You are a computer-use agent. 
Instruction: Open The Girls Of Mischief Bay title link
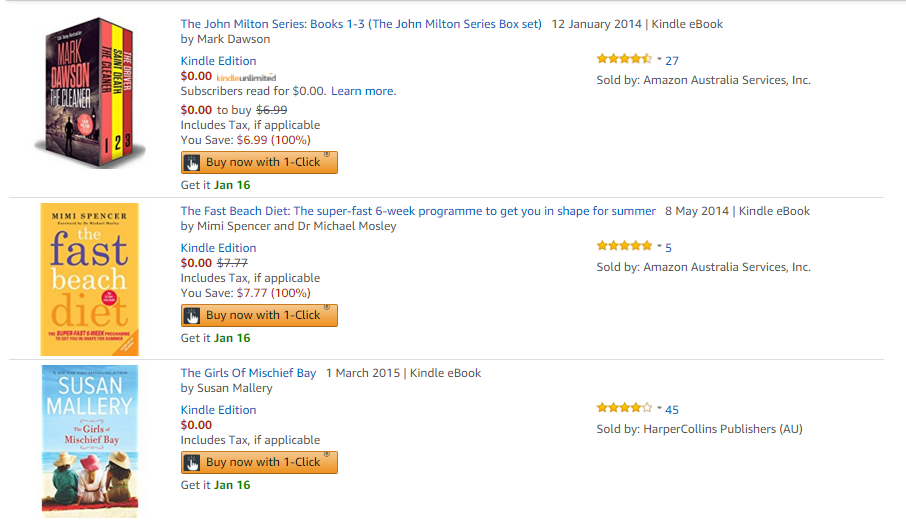coord(248,373)
